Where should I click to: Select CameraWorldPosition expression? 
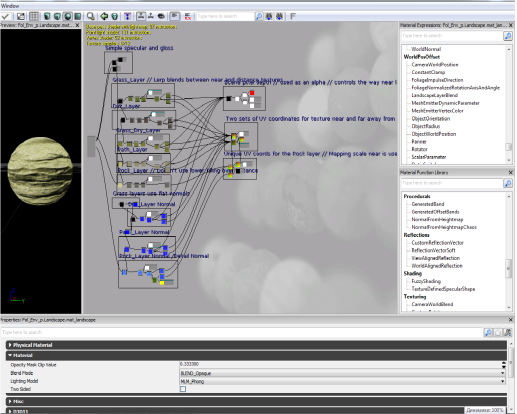point(435,65)
